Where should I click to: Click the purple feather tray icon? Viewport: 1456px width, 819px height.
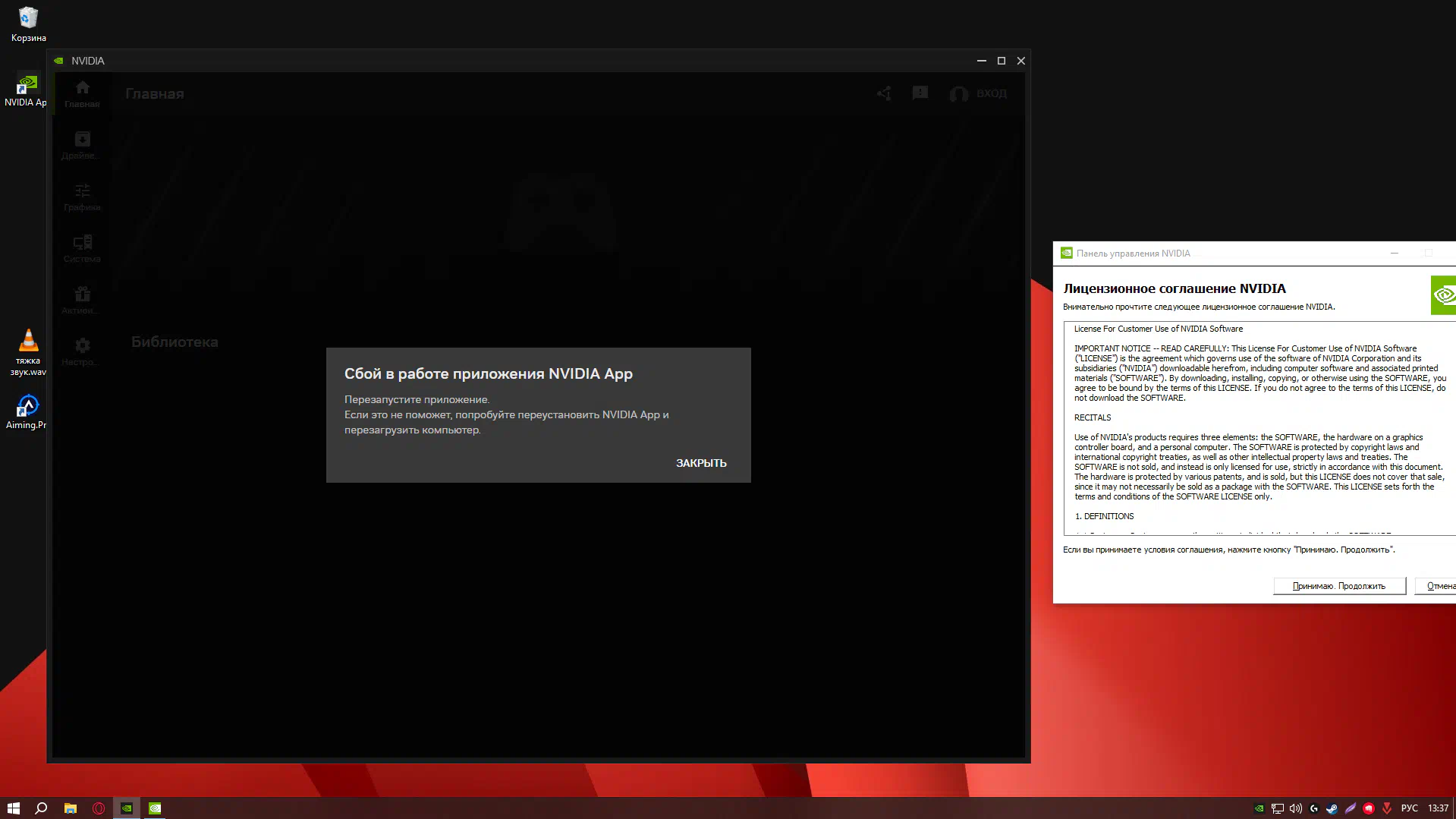[1351, 808]
